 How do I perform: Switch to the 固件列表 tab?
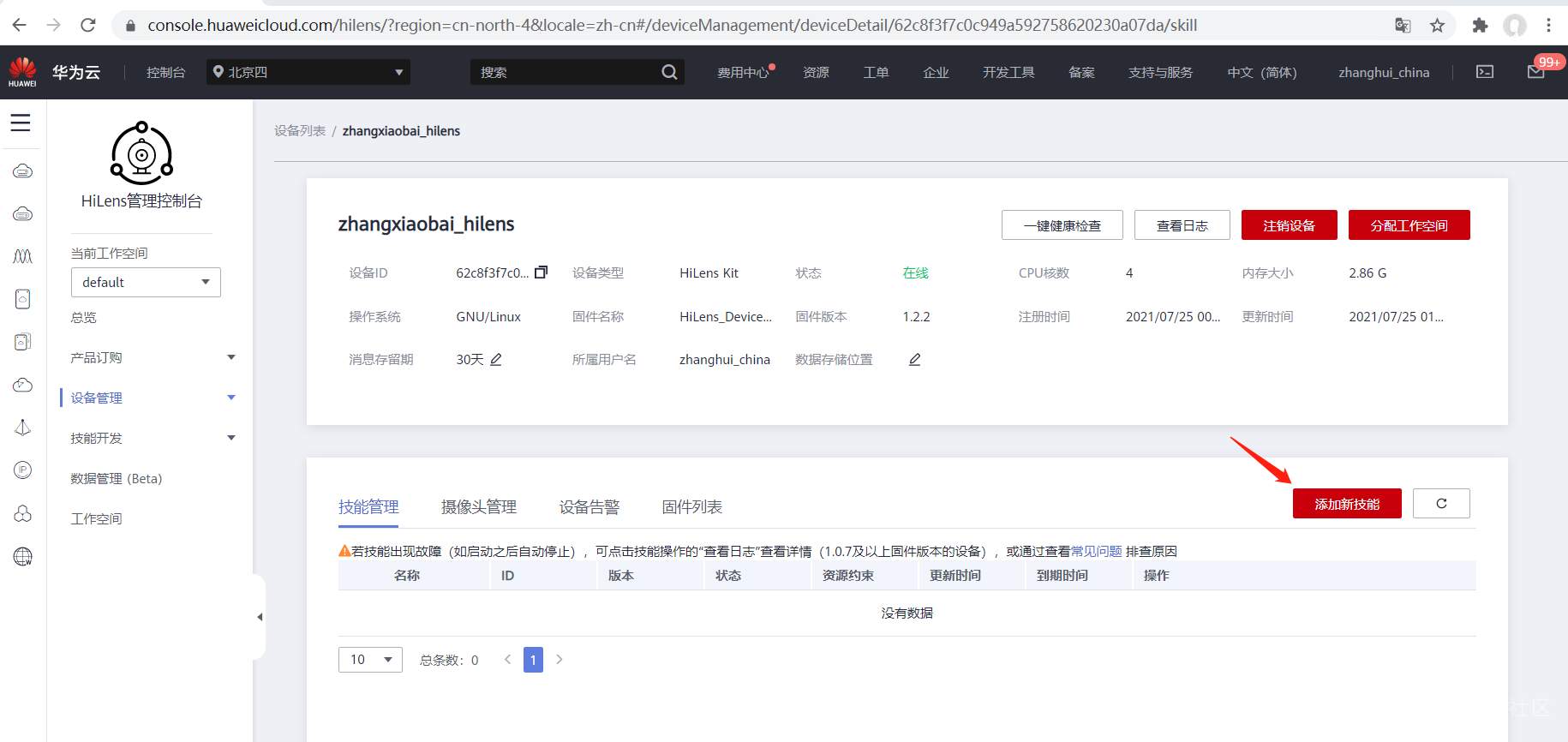[692, 507]
